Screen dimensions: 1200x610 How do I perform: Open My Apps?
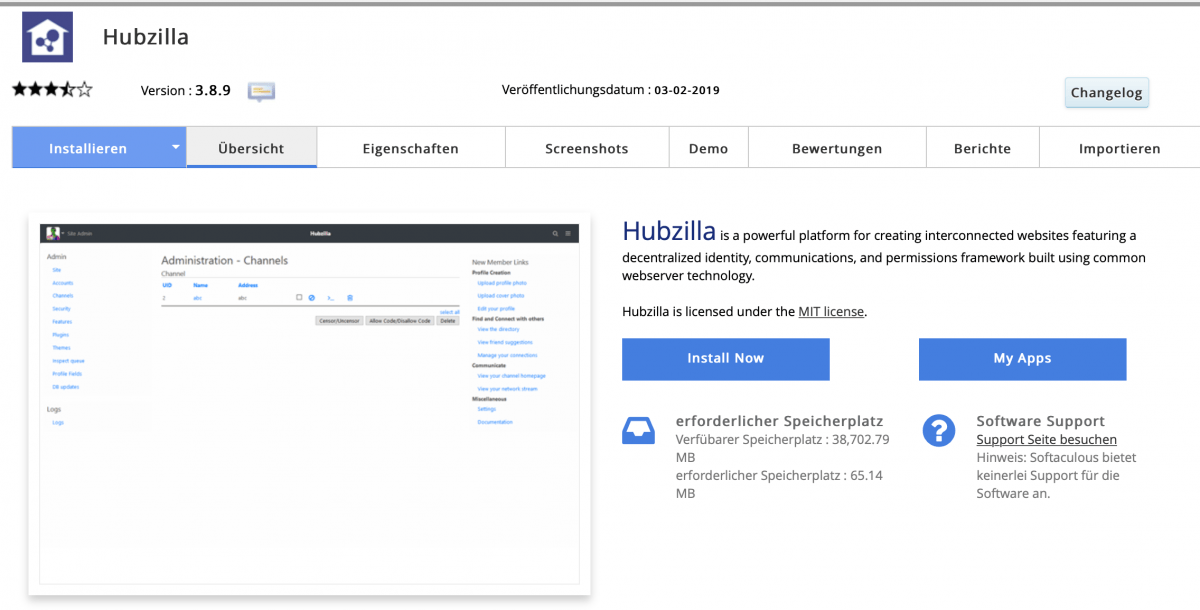(1022, 359)
